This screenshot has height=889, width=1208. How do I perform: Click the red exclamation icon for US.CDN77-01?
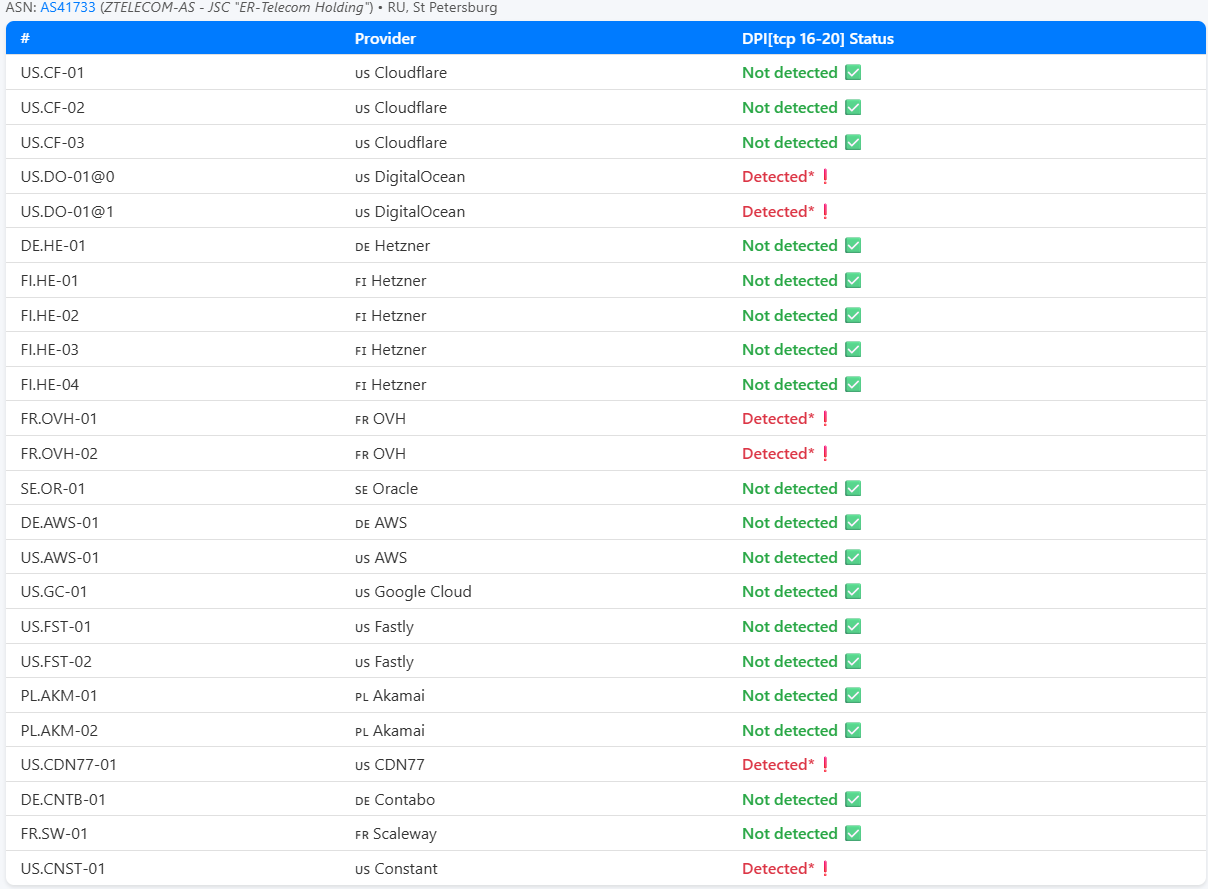click(825, 765)
